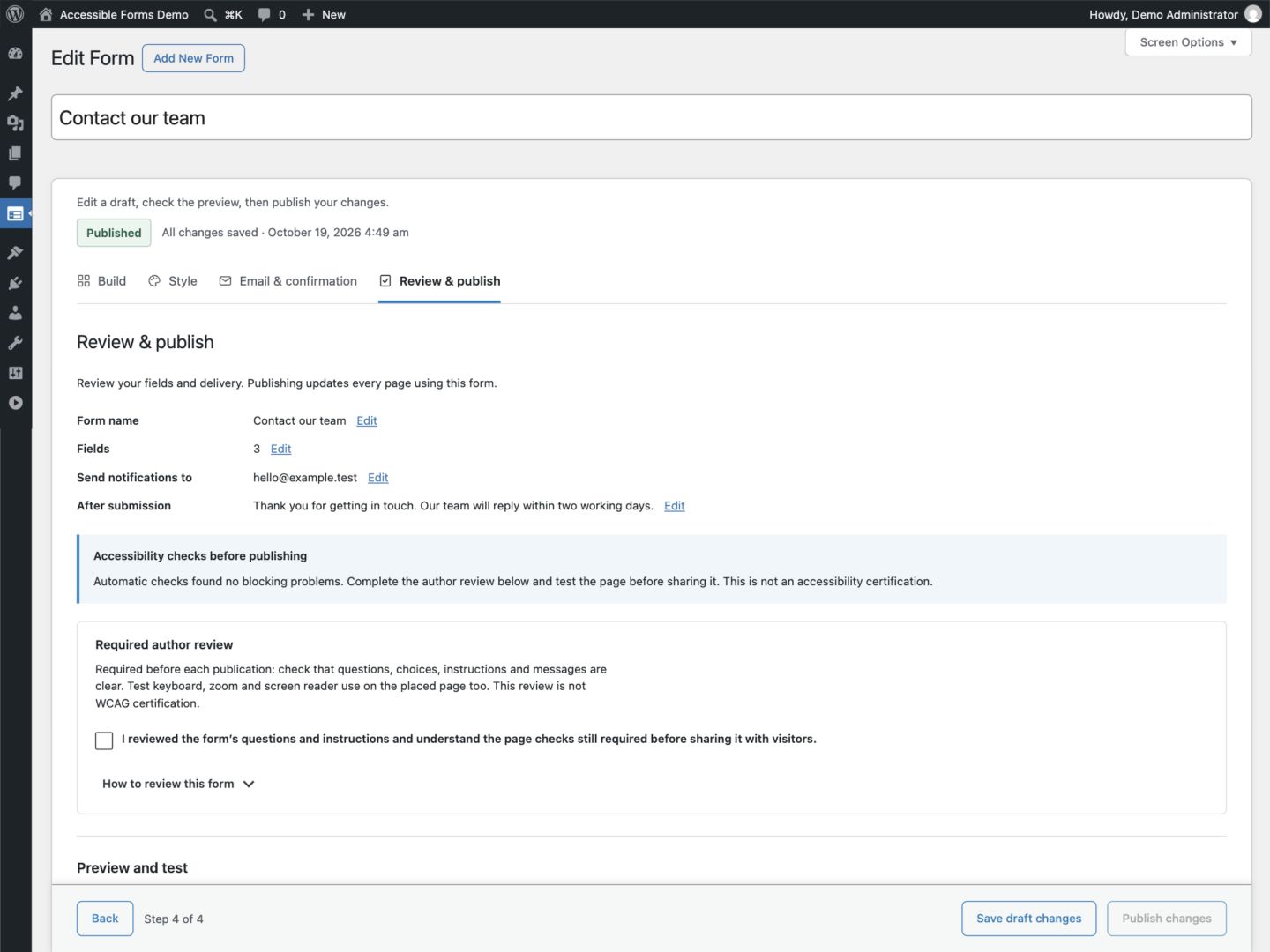
Task: Click Edit link next to Fields count
Action: click(x=280, y=450)
